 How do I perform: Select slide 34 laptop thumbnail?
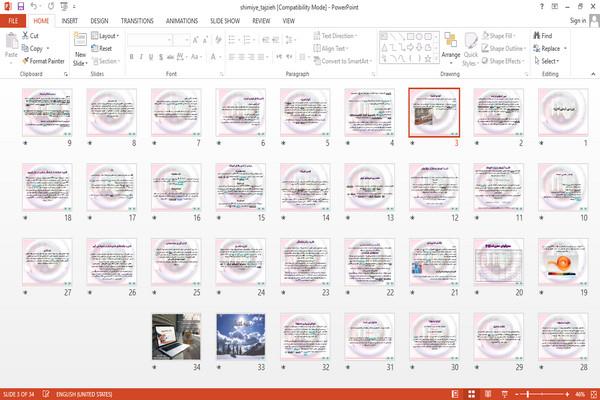[x=176, y=337]
